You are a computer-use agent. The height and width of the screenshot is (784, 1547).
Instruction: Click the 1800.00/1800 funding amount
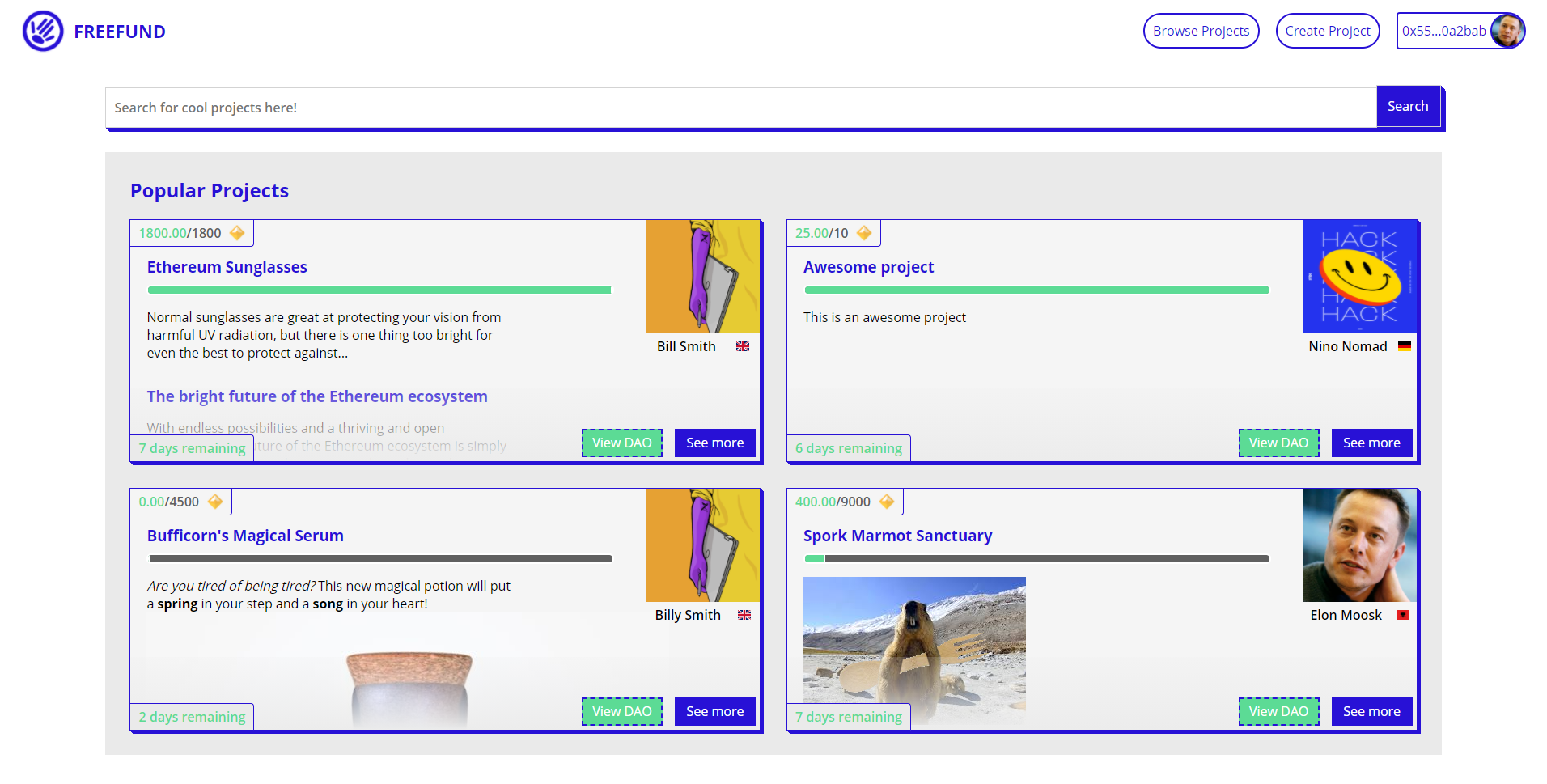180,233
